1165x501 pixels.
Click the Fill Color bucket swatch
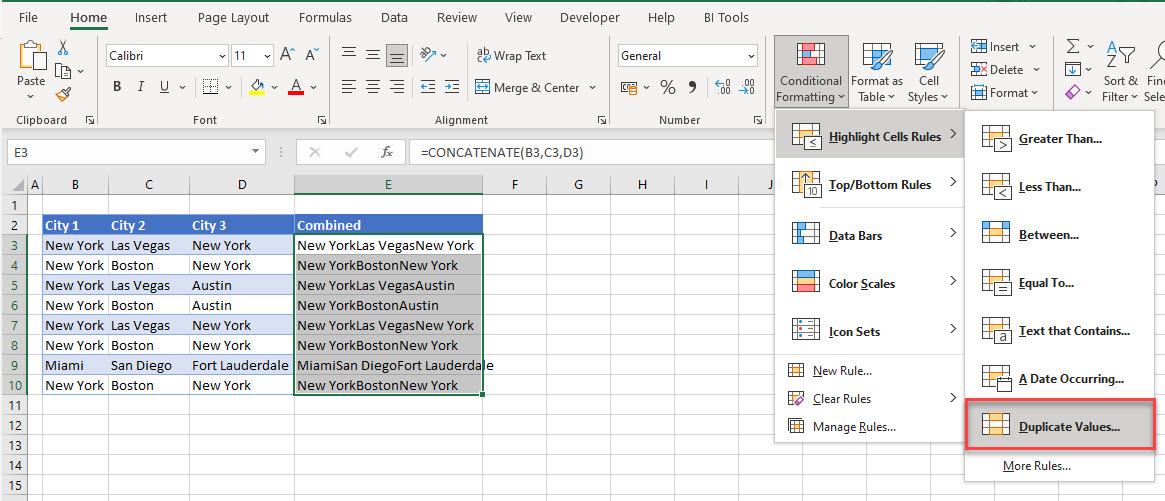257,87
